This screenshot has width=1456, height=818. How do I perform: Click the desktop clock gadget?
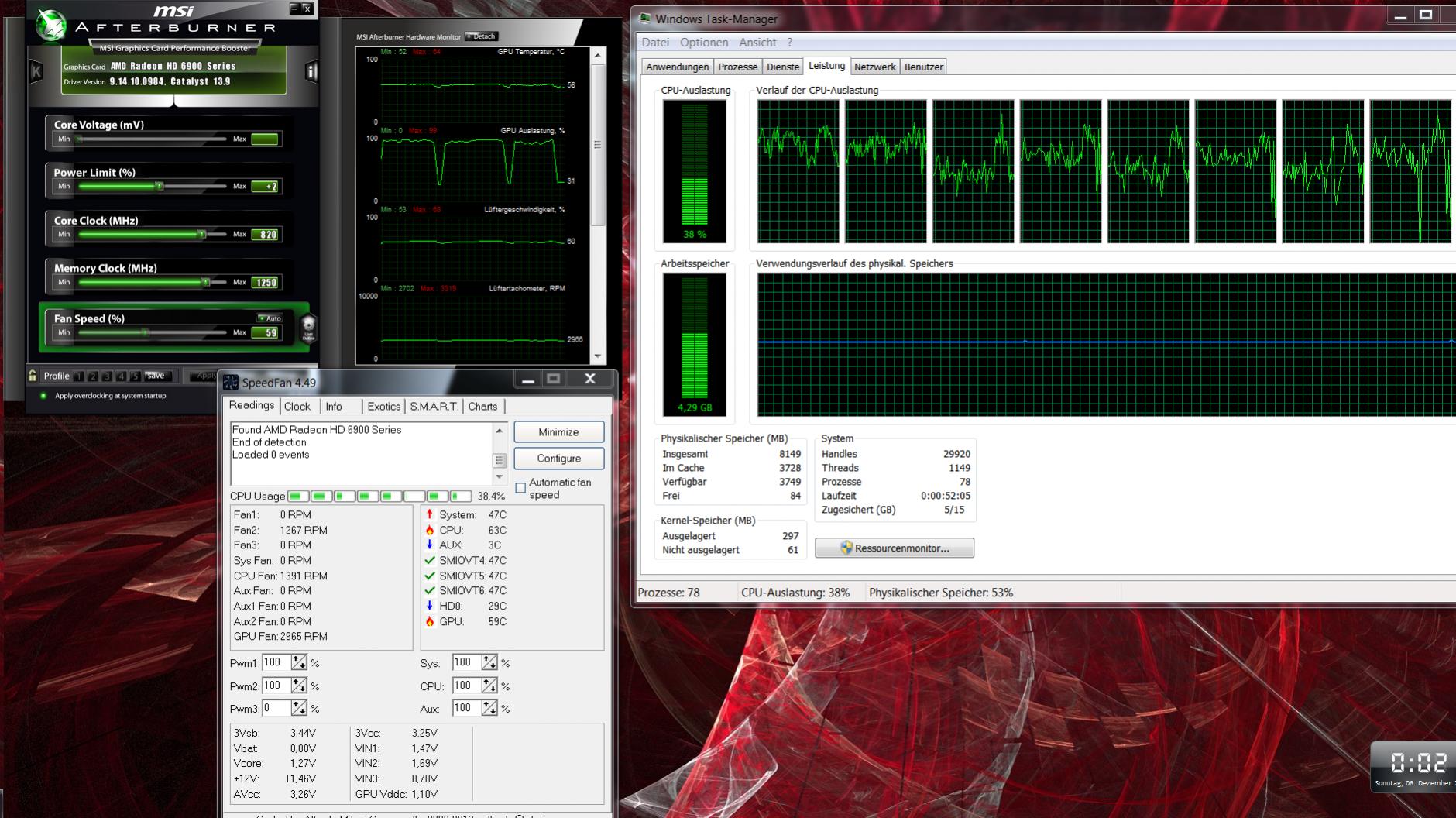1415,767
